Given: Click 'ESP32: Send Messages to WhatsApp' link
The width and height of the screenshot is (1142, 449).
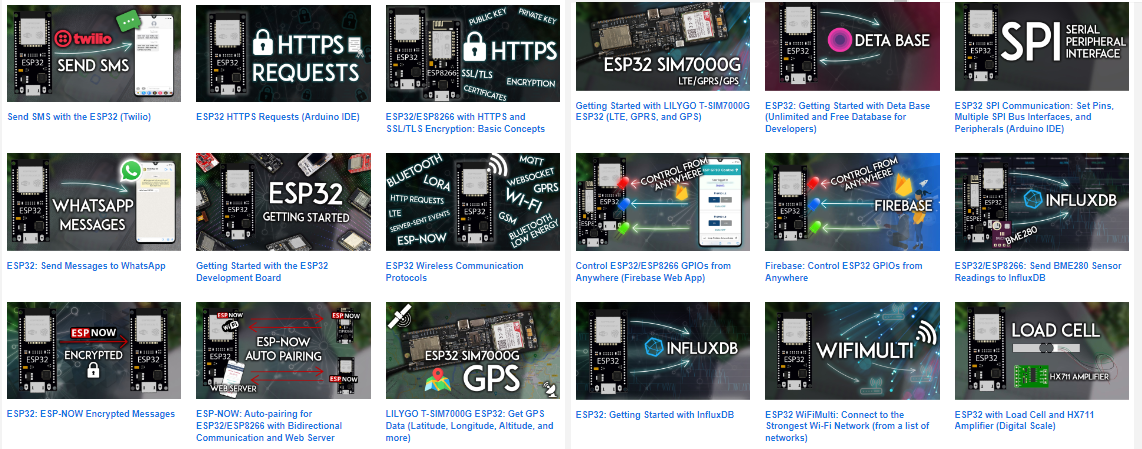Looking at the screenshot, I should point(86,266).
